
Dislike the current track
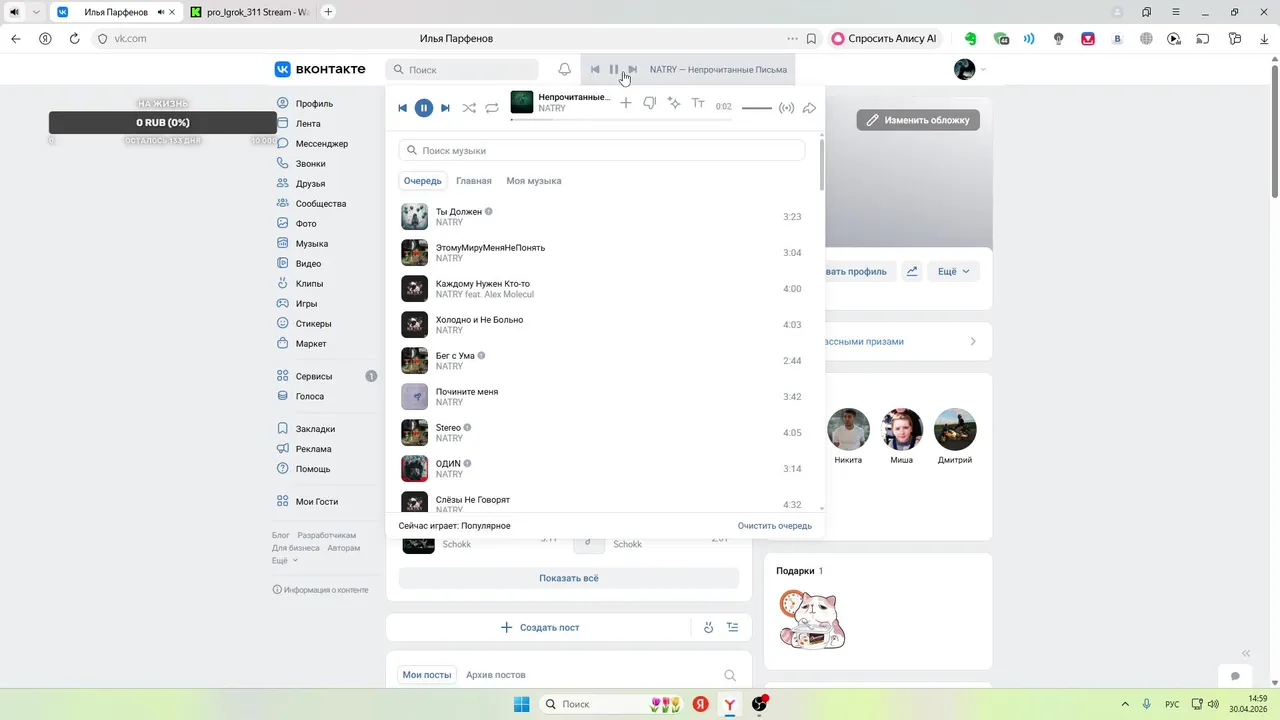pyautogui.click(x=650, y=103)
